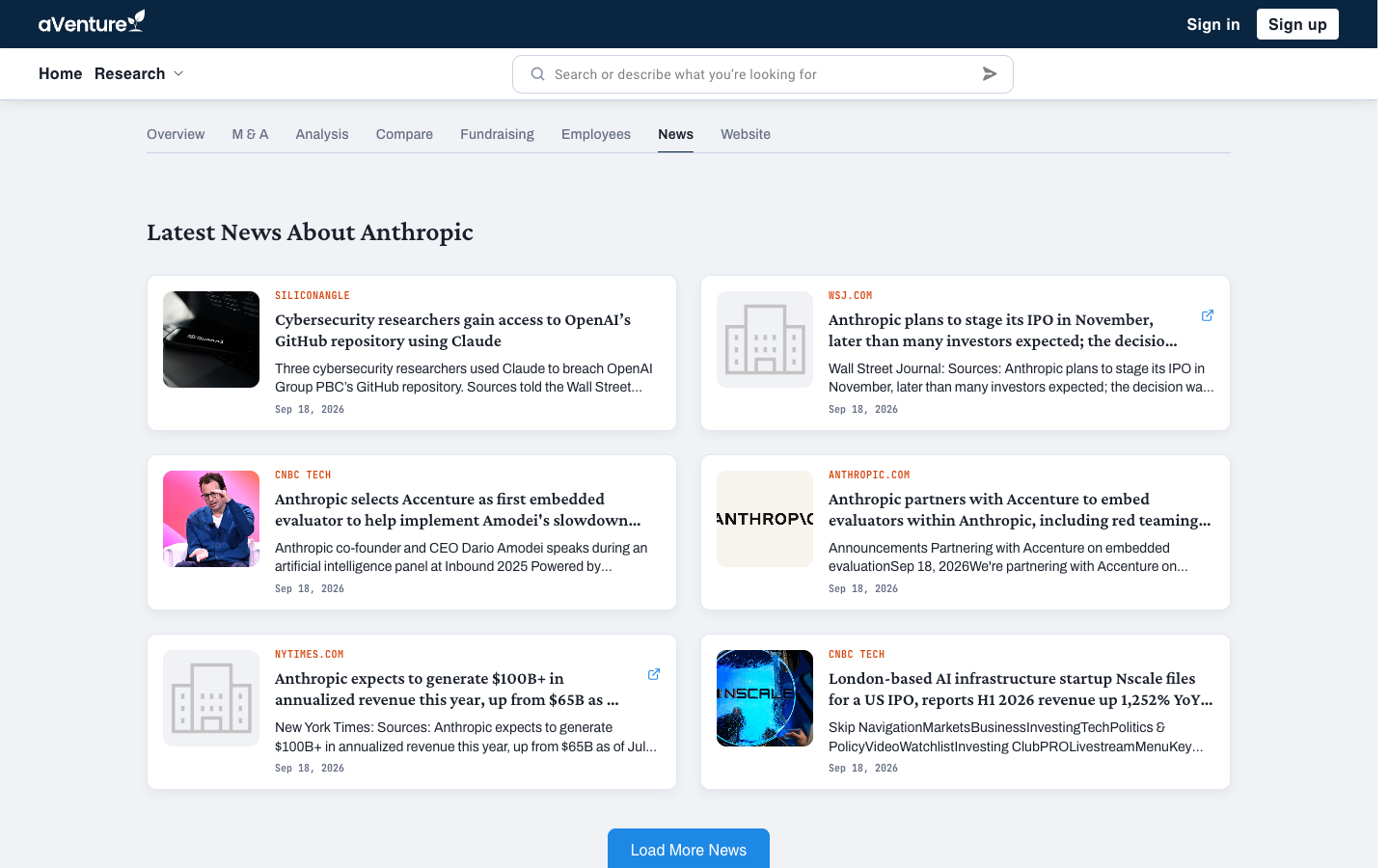The width and height of the screenshot is (1389, 868).
Task: Open the Analysis tab
Action: [322, 134]
